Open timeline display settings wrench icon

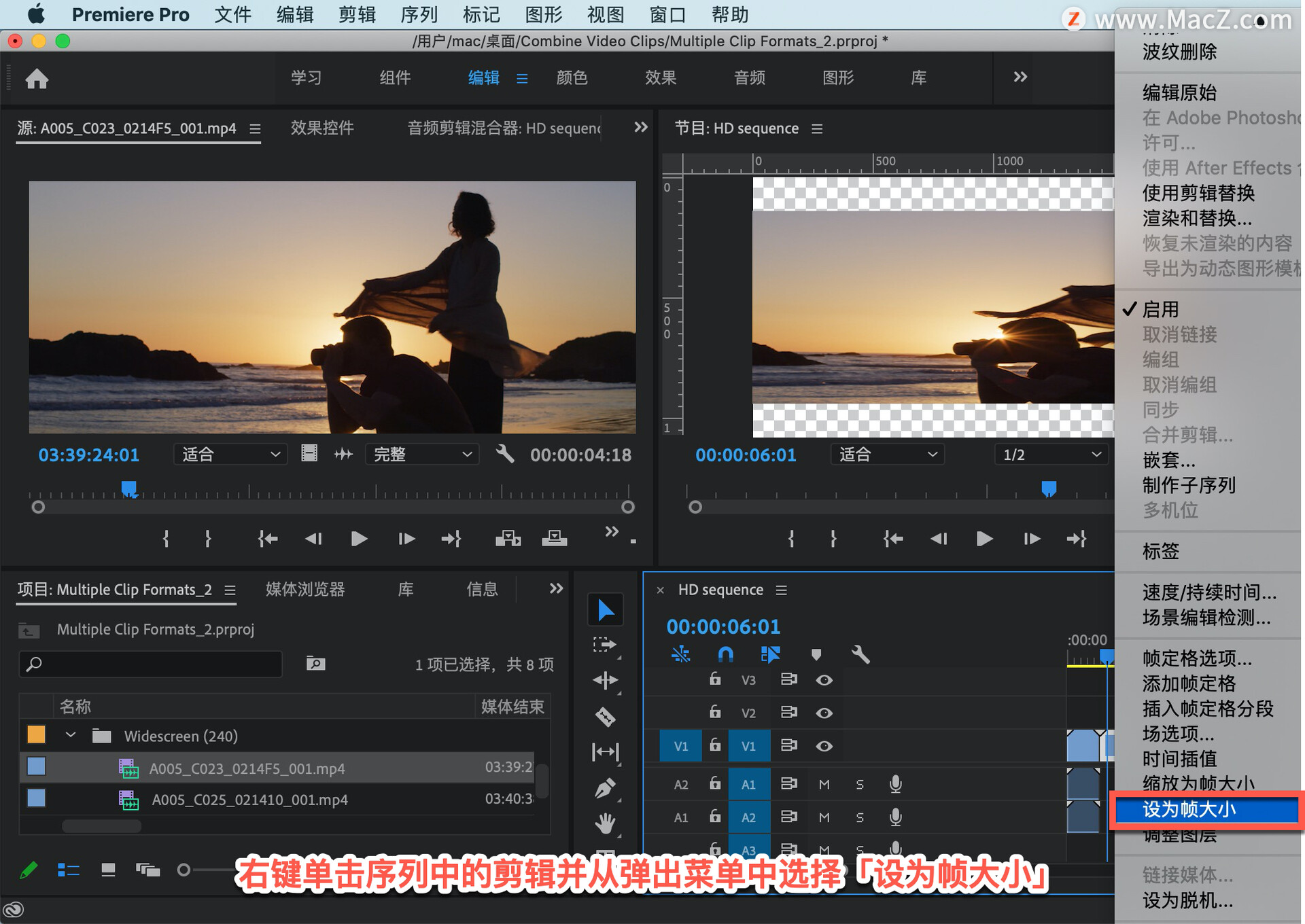pos(860,654)
